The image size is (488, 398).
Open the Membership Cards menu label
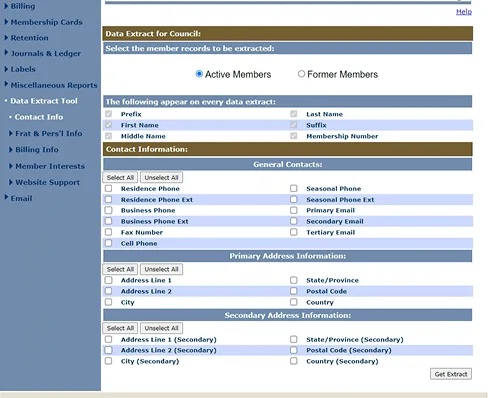coord(46,22)
